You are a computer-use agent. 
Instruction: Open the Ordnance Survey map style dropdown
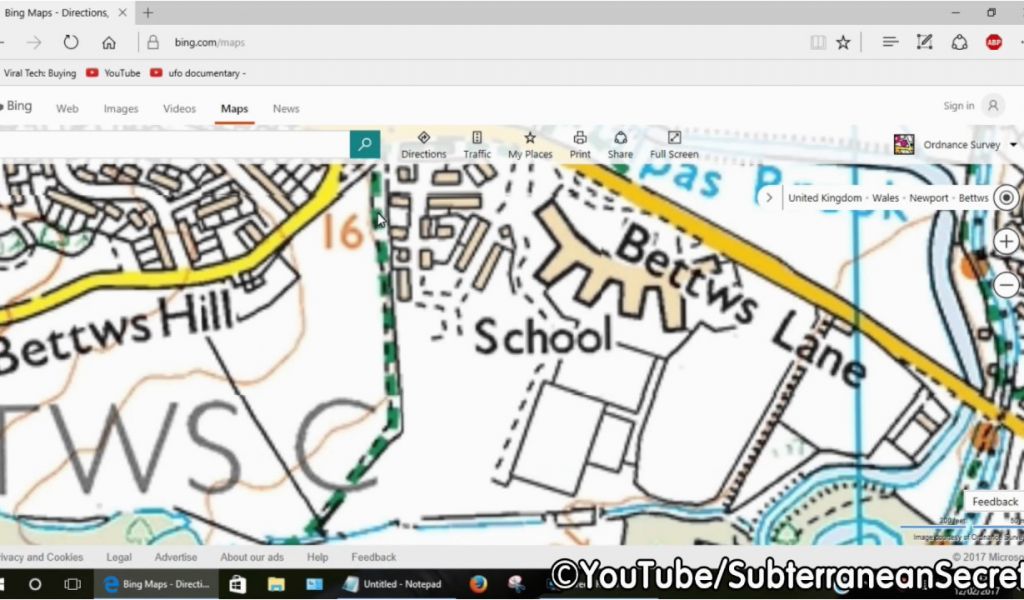(x=1013, y=144)
